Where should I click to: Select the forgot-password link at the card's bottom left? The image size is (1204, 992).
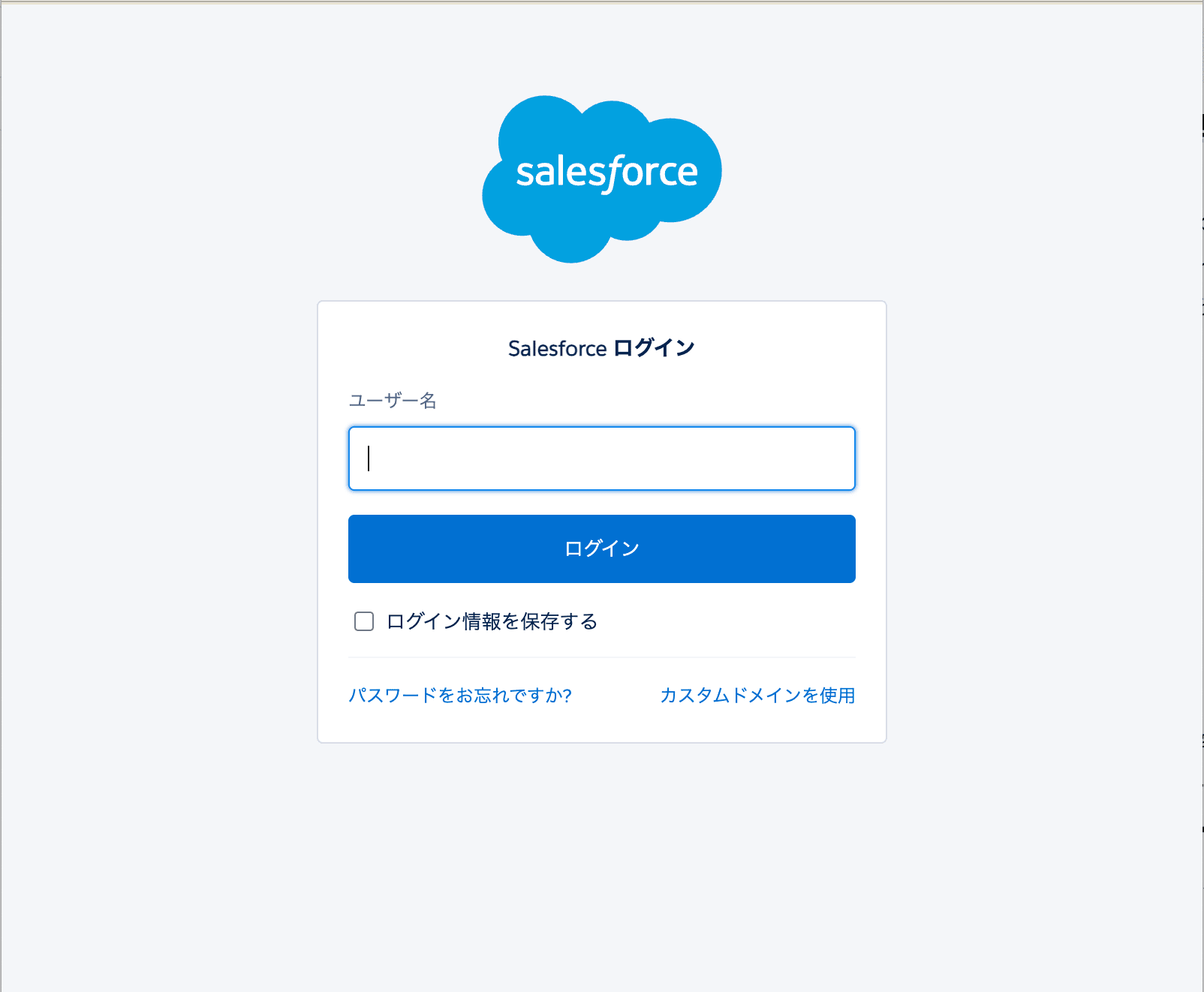(460, 696)
